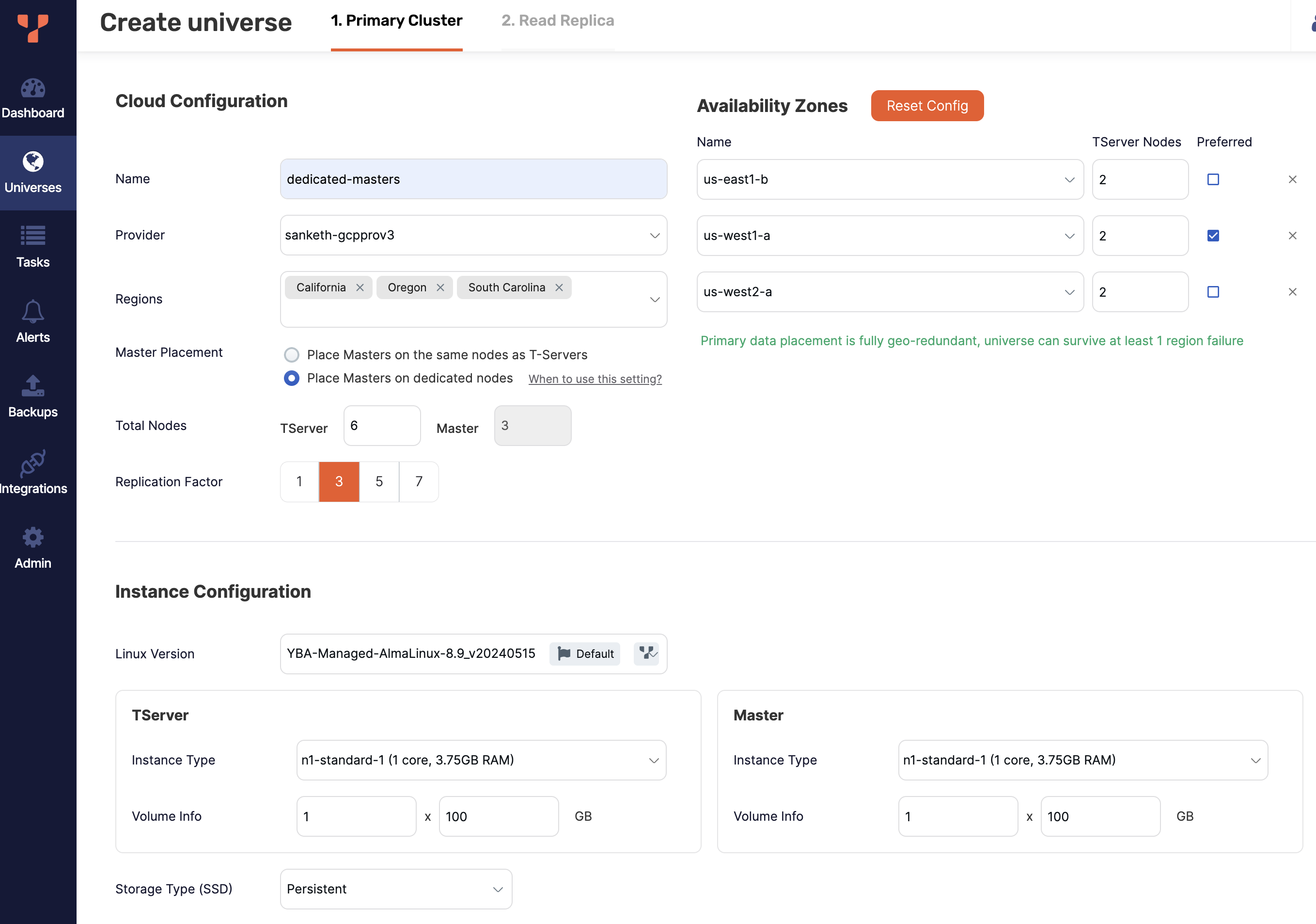Screen dimensions: 1316x924
Task: Select the Primary Cluster tab
Action: click(x=396, y=21)
